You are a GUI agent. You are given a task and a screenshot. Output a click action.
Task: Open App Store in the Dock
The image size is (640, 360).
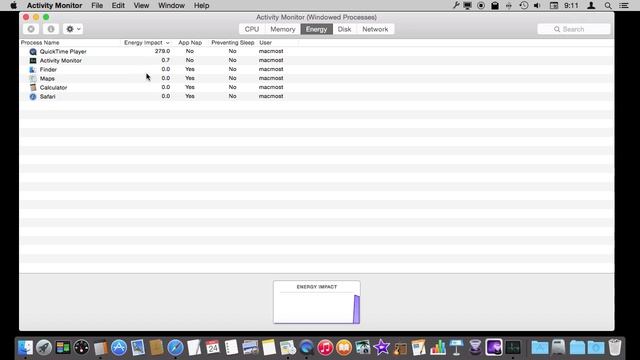pos(119,348)
